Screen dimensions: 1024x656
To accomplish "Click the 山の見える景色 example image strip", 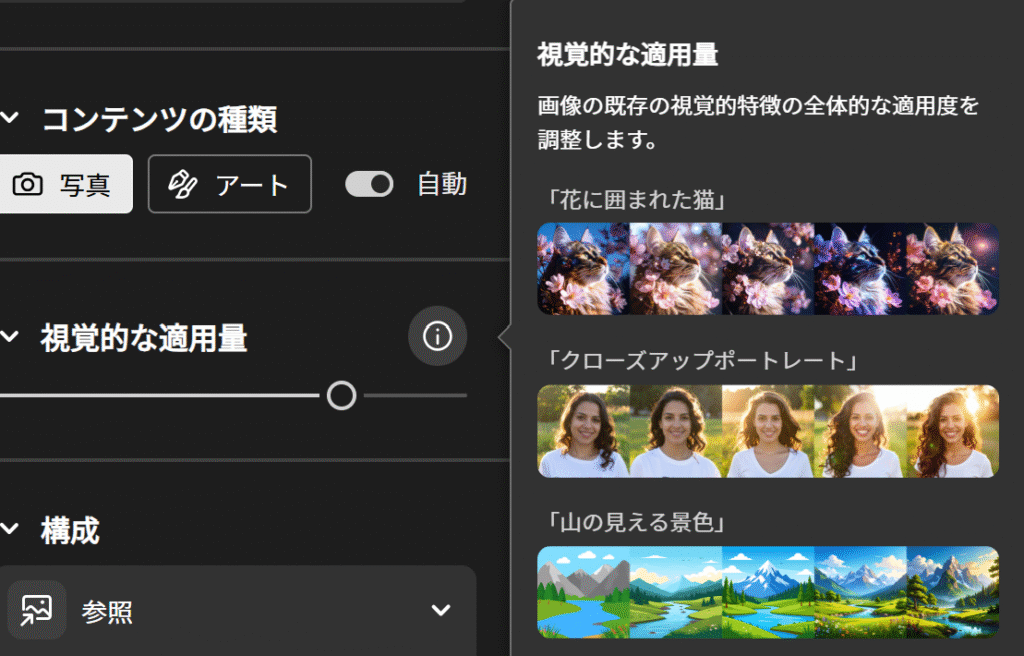I will click(768, 592).
